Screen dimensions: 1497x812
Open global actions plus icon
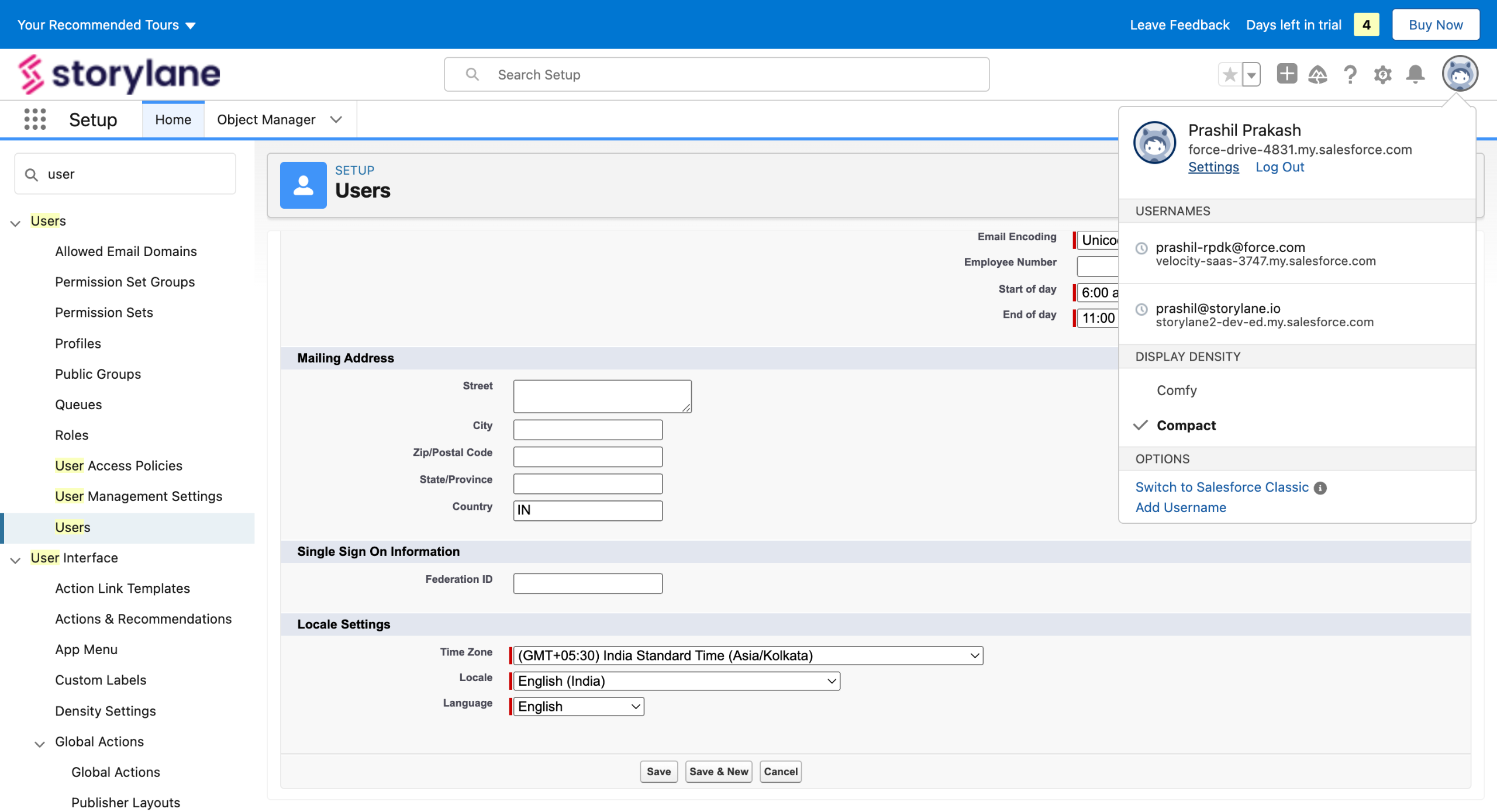pyautogui.click(x=1286, y=74)
